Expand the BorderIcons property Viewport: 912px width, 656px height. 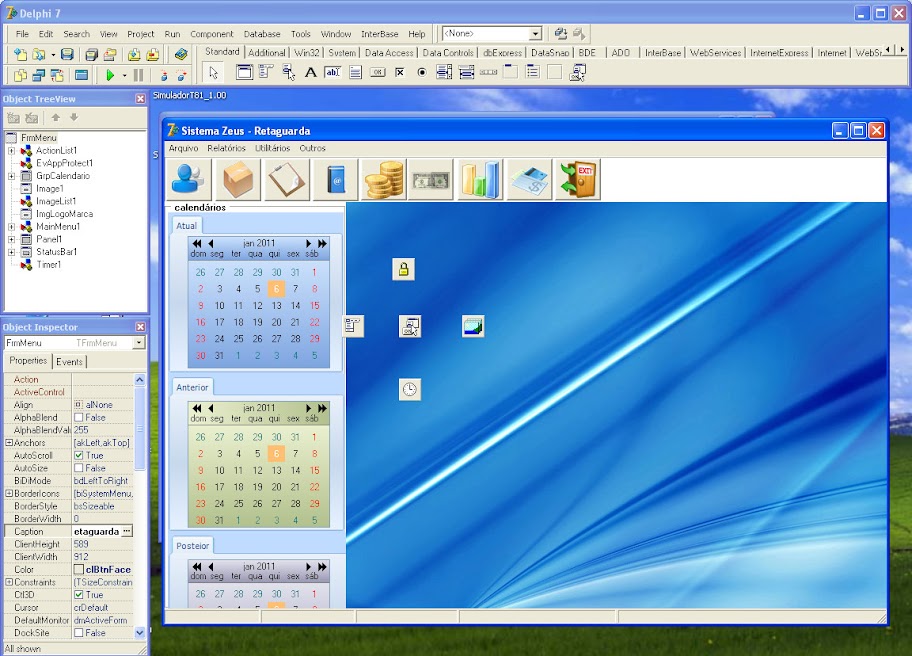click(x=9, y=493)
